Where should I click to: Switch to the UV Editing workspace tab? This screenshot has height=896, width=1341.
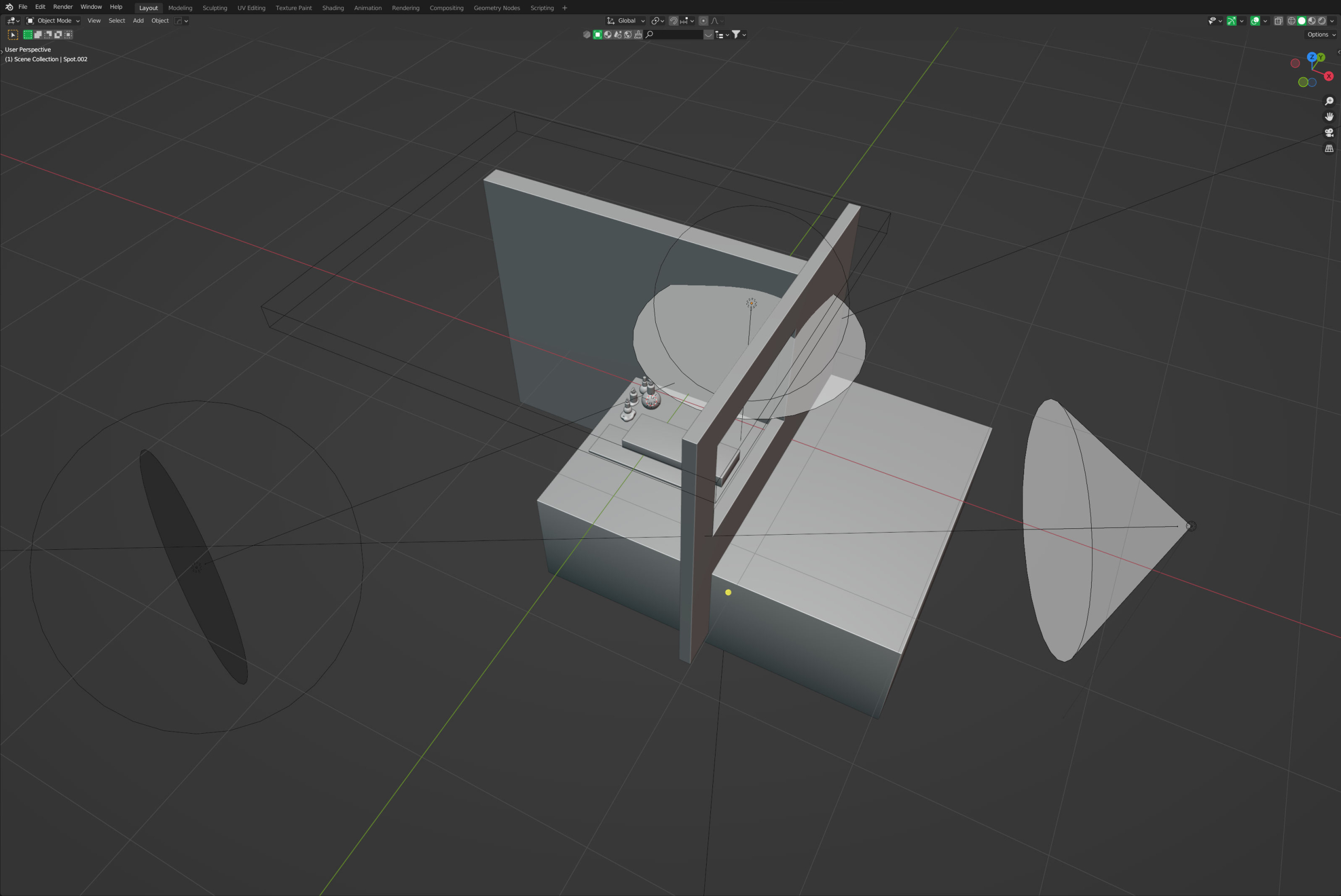(x=251, y=8)
